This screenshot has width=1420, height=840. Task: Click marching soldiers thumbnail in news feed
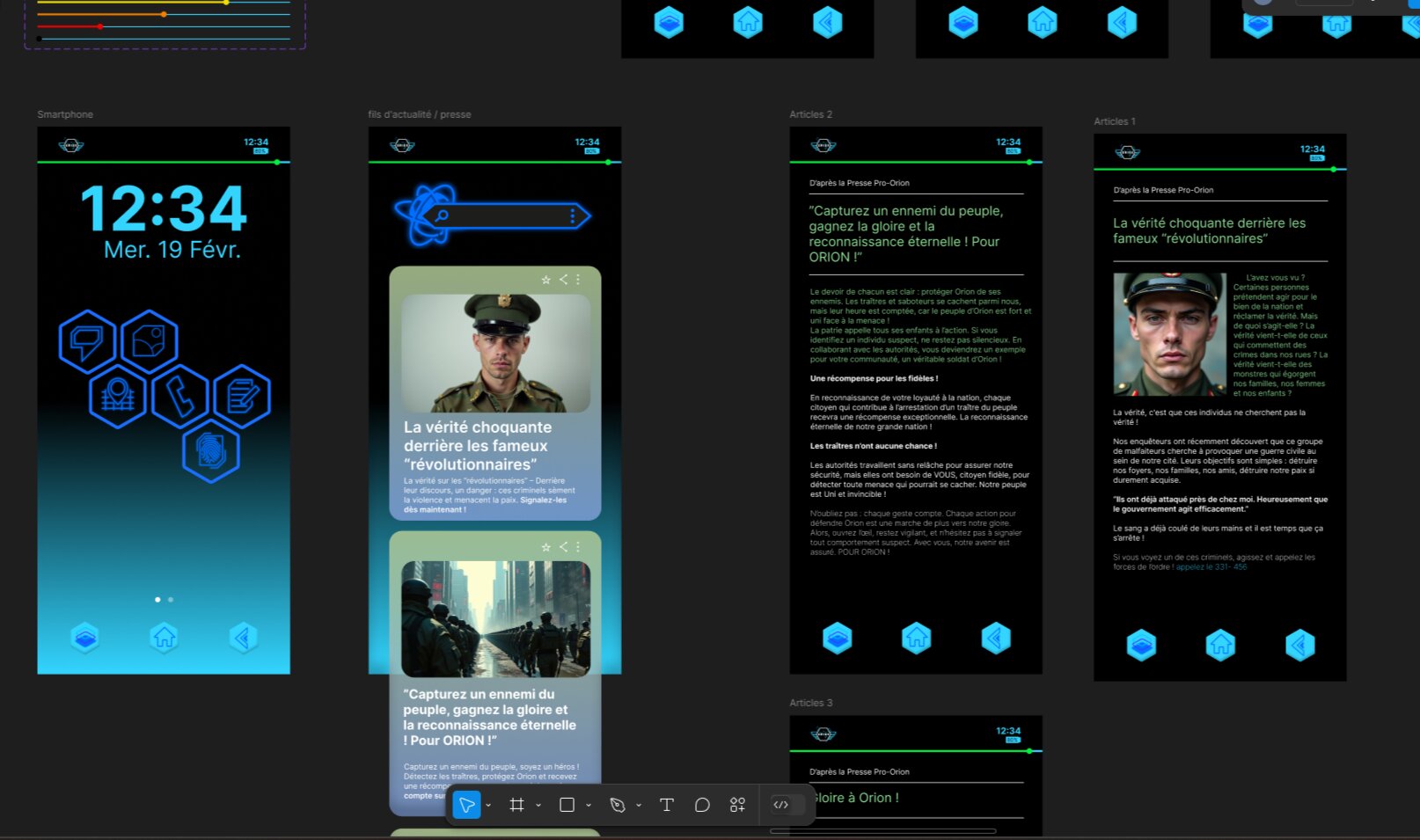[496, 618]
